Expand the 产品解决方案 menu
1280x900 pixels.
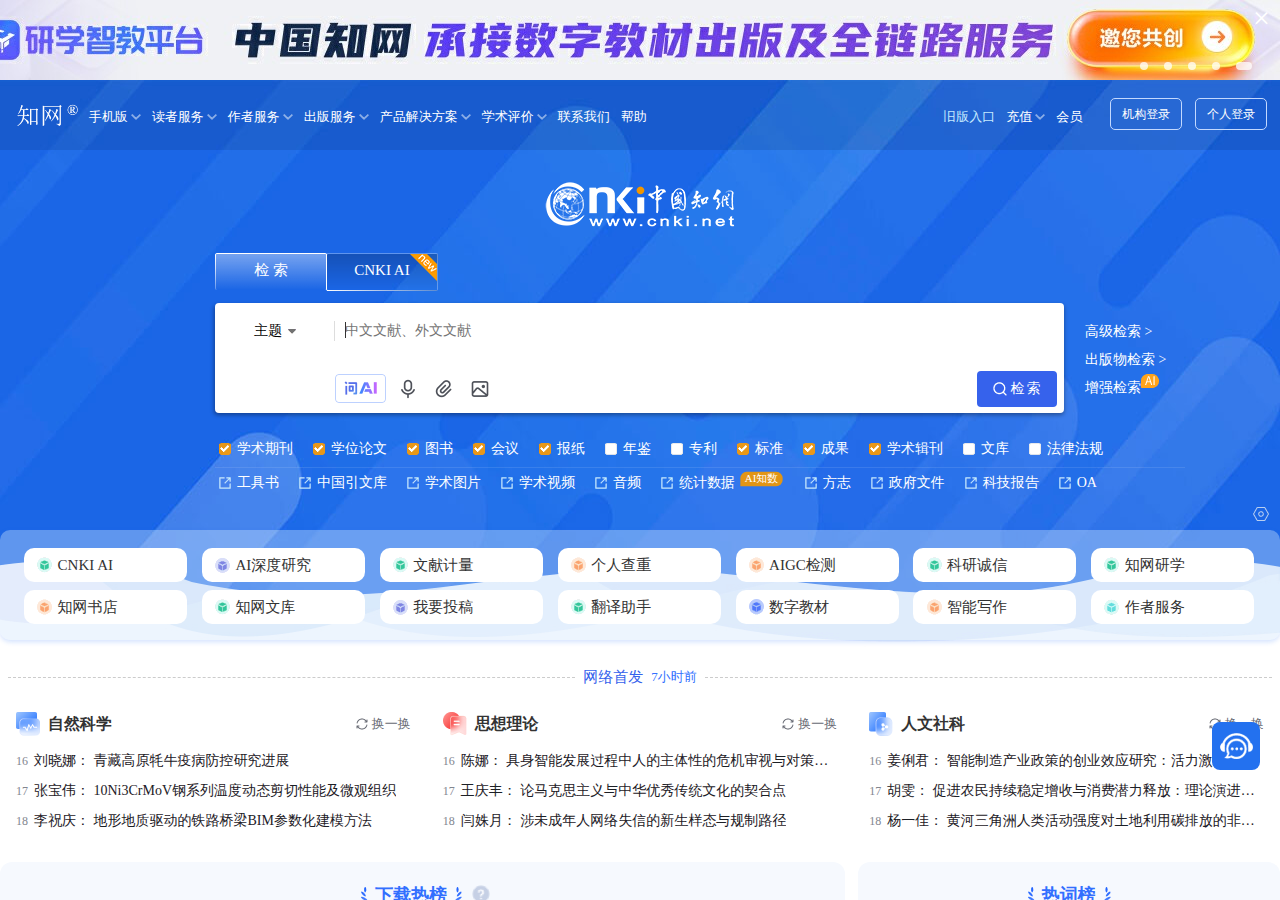click(x=425, y=117)
